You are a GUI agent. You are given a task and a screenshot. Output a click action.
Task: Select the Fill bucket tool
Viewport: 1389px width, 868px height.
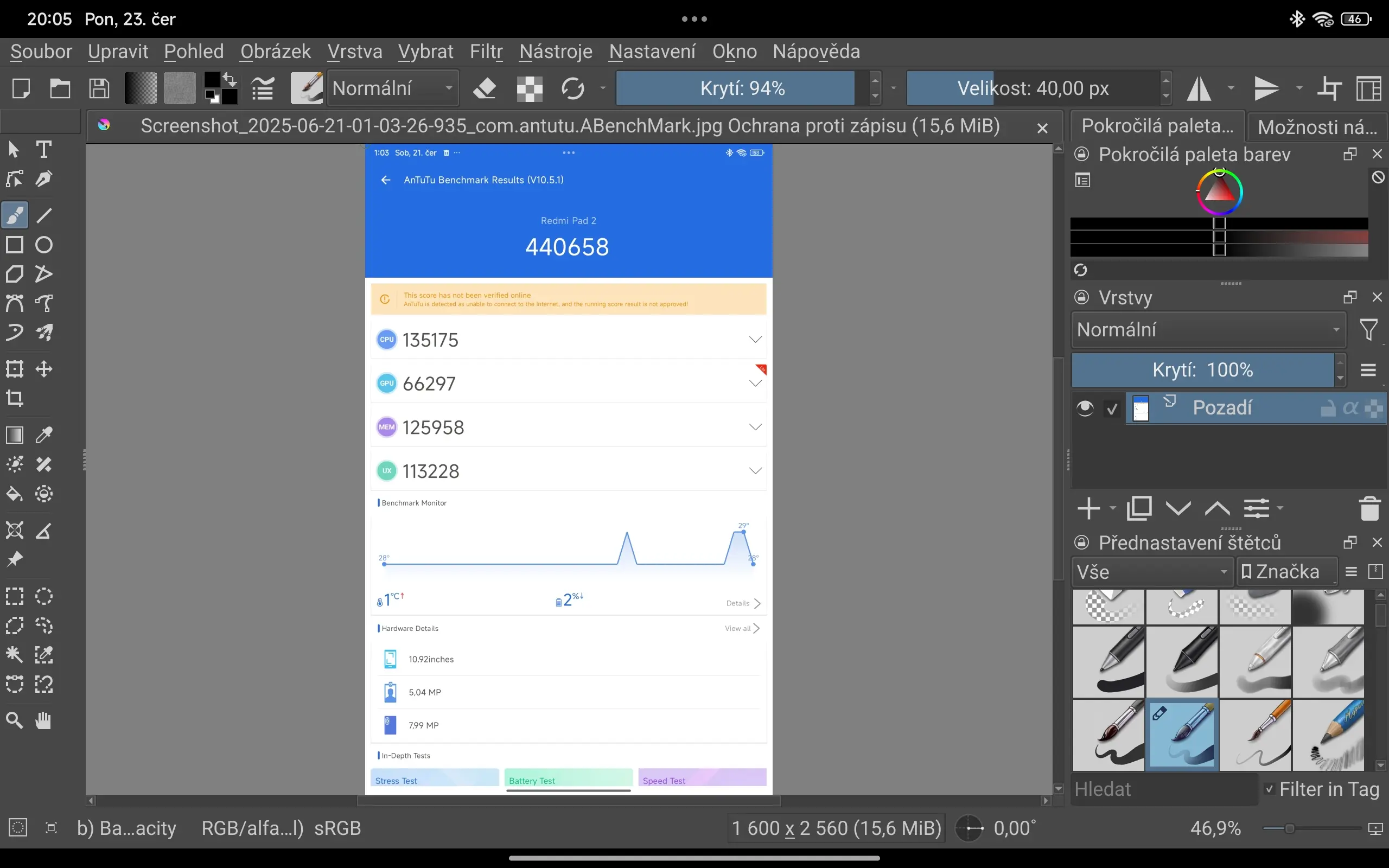14,494
